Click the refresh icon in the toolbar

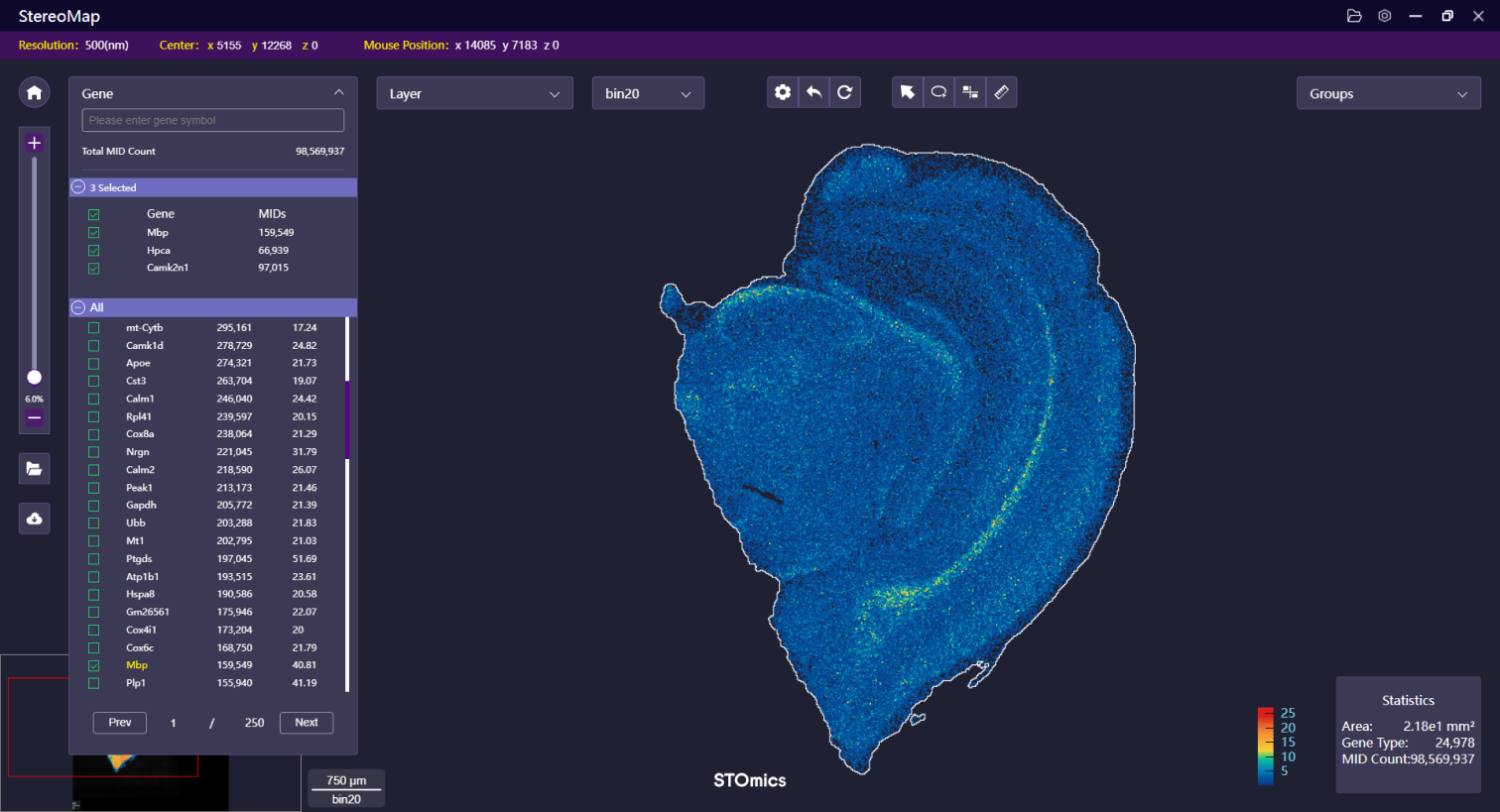[844, 92]
